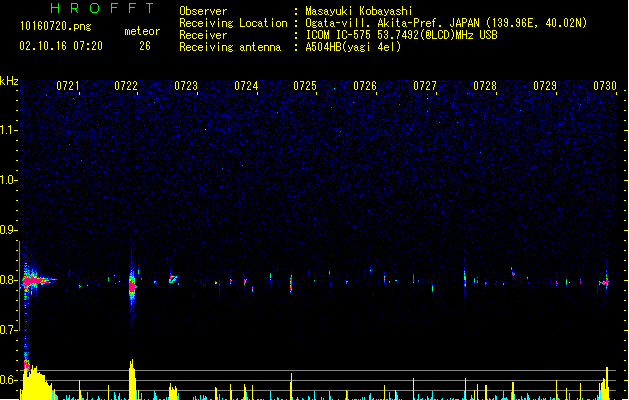Screen dimensions: 629x400
Task: Click the meteor count value 26
Action: tap(145, 46)
